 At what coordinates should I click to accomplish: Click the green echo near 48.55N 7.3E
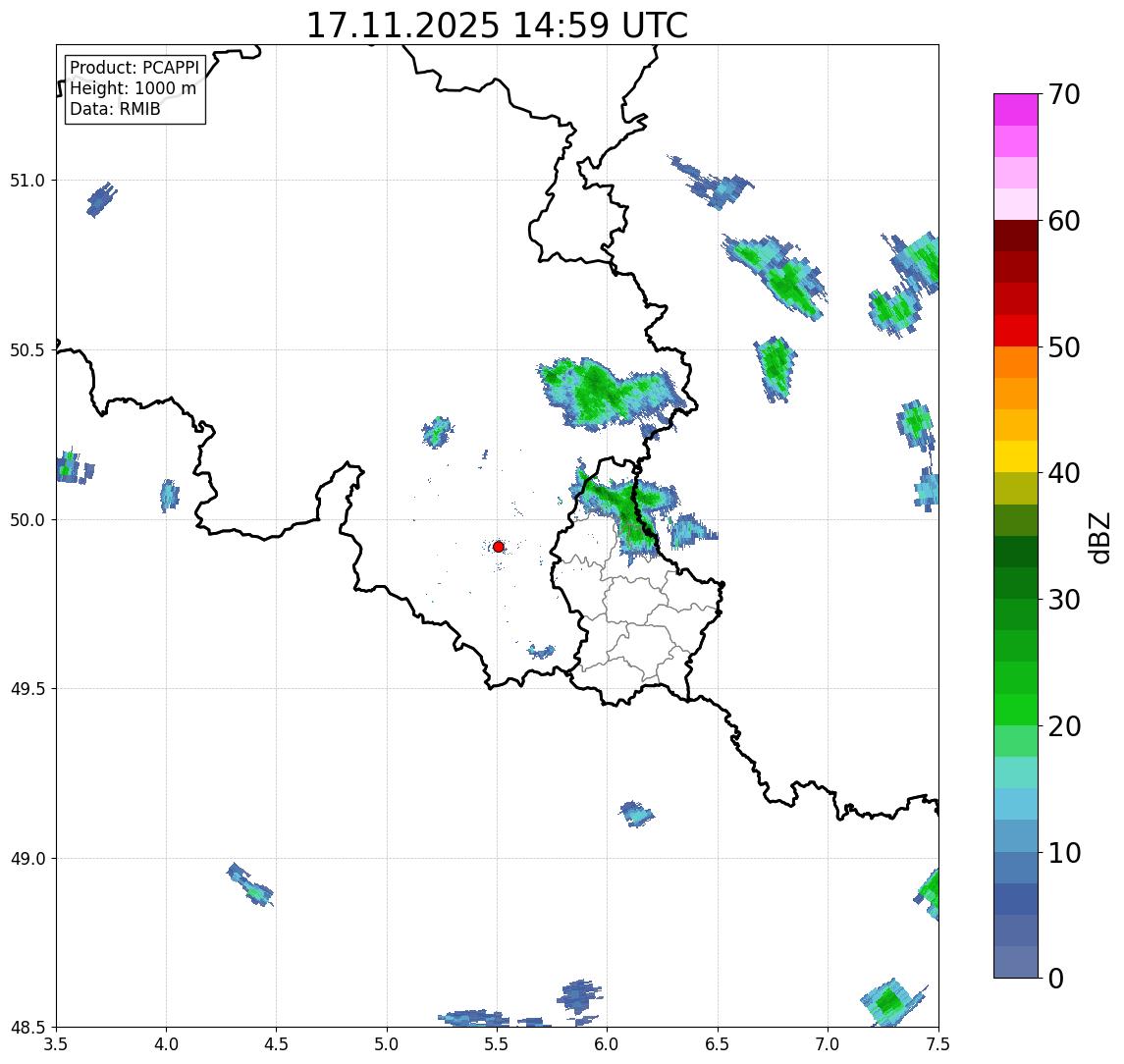[892, 1001]
